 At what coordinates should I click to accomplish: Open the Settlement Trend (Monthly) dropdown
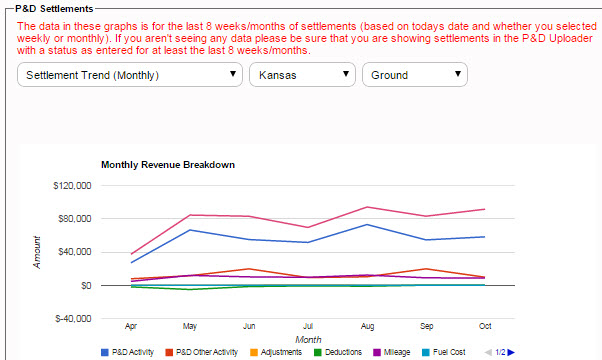[x=130, y=74]
